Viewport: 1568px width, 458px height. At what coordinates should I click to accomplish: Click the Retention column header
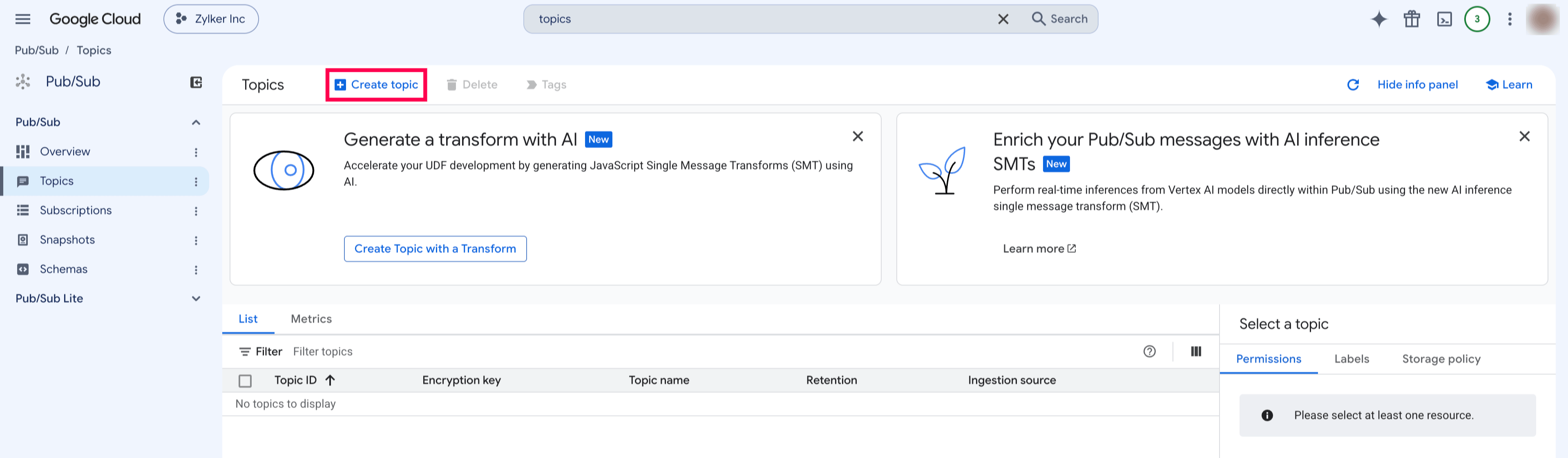831,380
